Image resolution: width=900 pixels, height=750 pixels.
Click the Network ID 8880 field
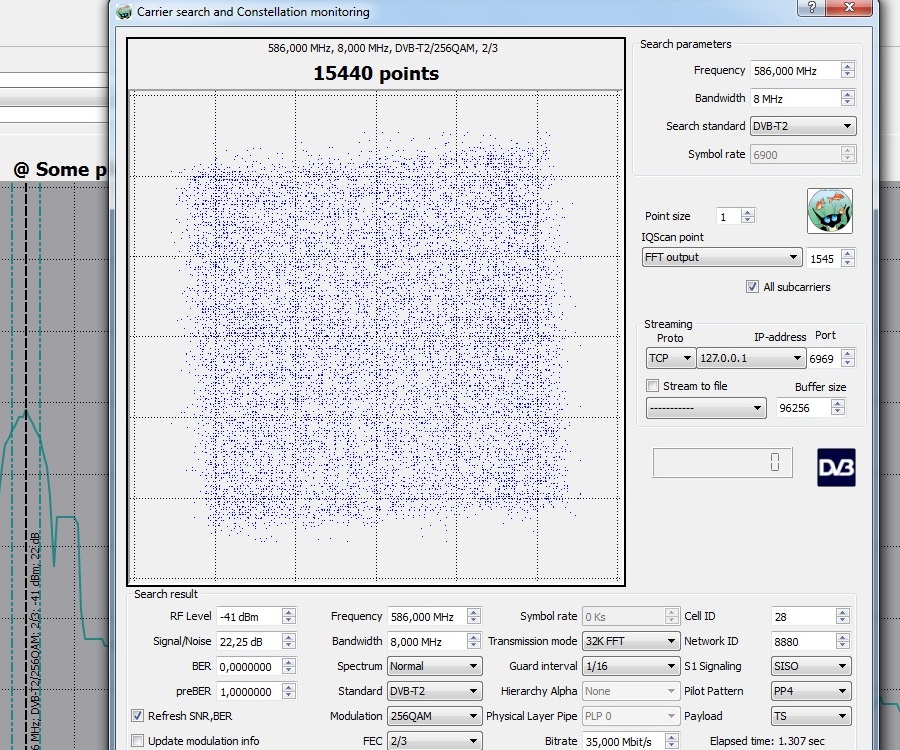(x=804, y=642)
